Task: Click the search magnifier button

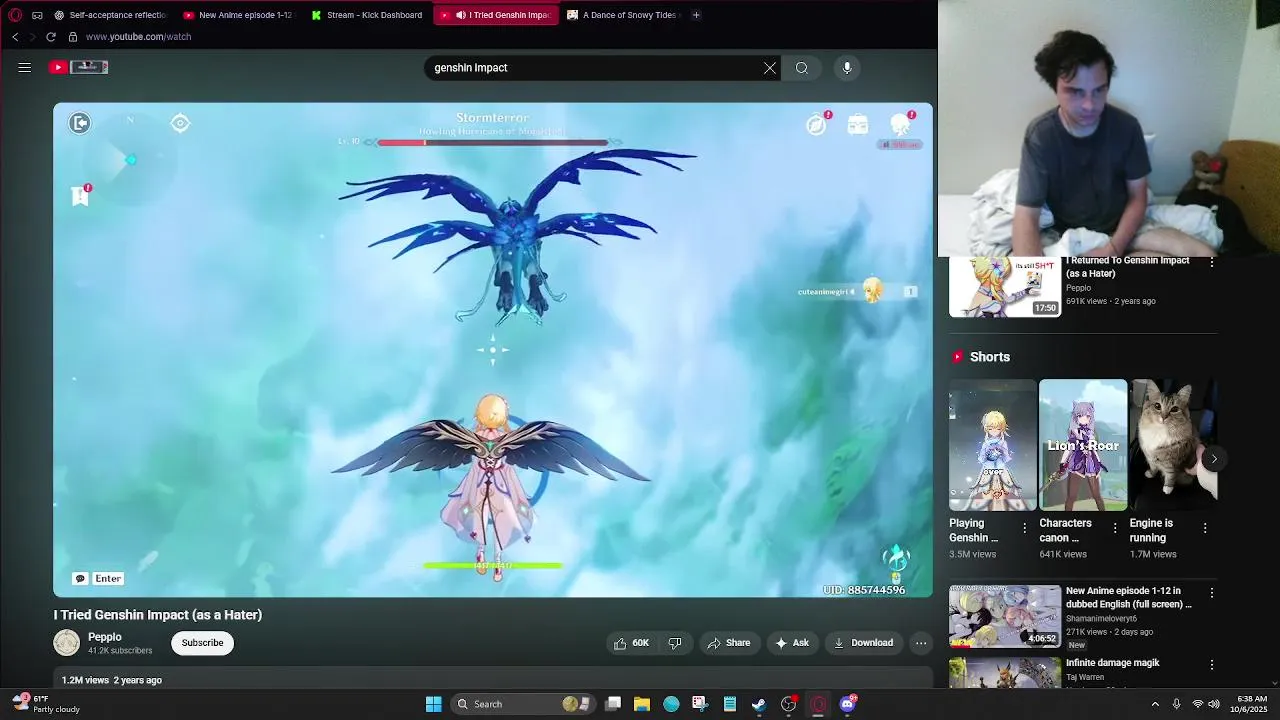Action: pyautogui.click(x=802, y=68)
